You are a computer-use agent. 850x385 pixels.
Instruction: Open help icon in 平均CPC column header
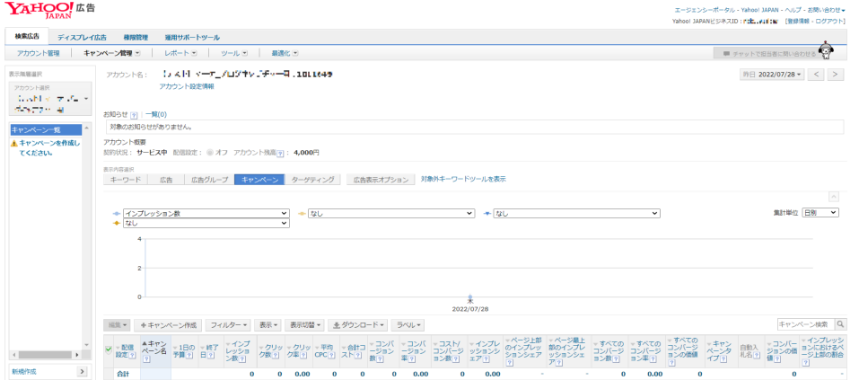coord(332,355)
